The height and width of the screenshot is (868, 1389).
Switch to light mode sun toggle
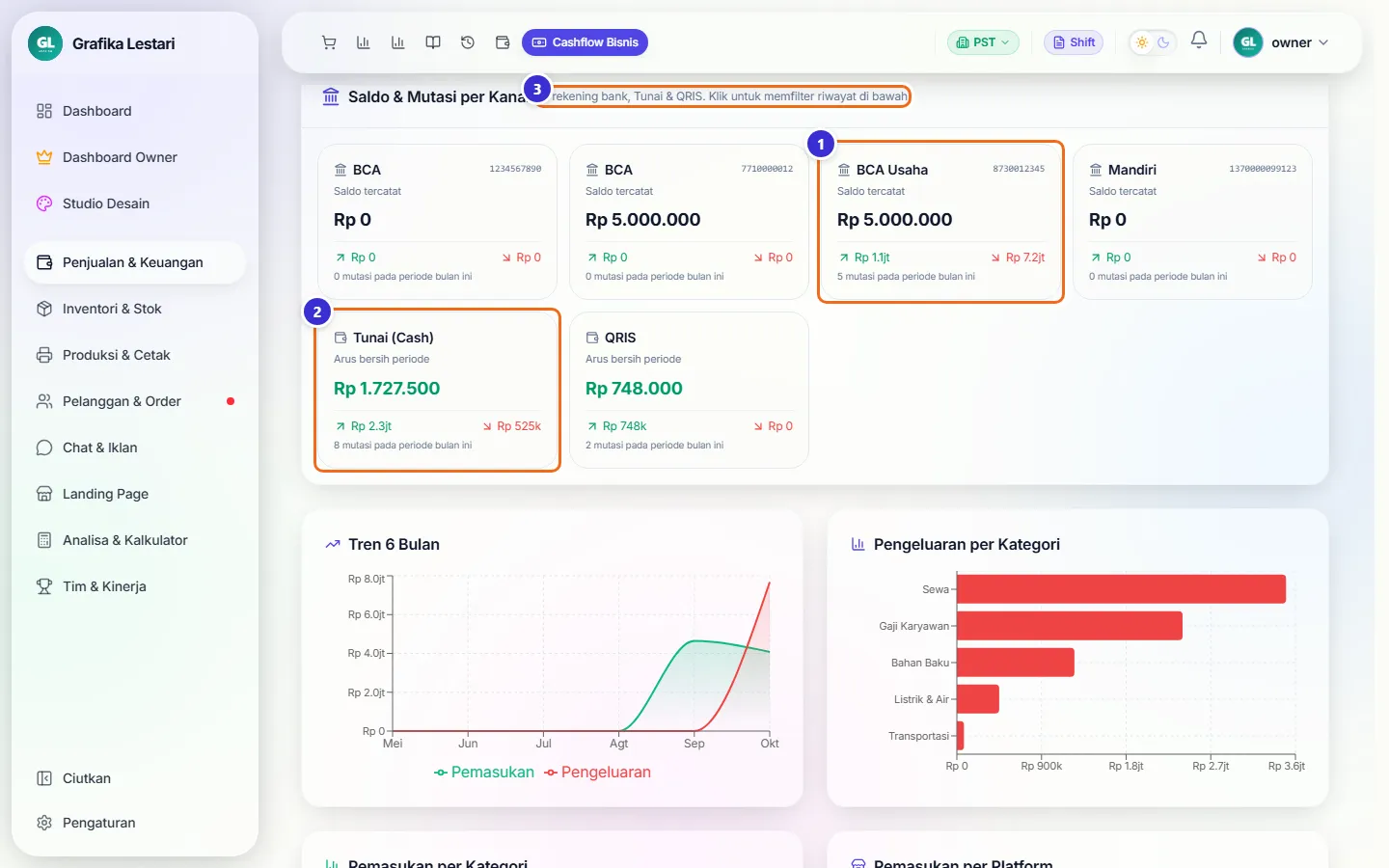click(1142, 42)
